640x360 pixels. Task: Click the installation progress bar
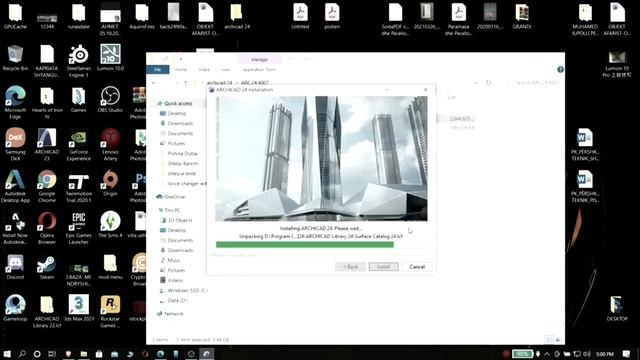click(x=321, y=244)
